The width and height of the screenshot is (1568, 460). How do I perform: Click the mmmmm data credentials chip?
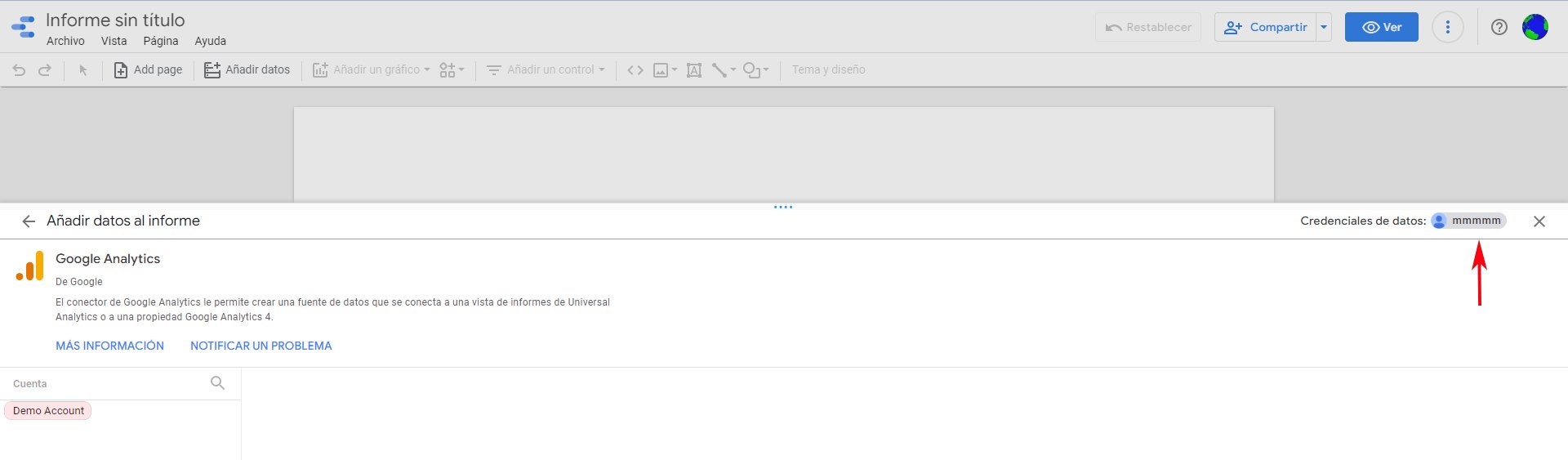(x=1468, y=221)
